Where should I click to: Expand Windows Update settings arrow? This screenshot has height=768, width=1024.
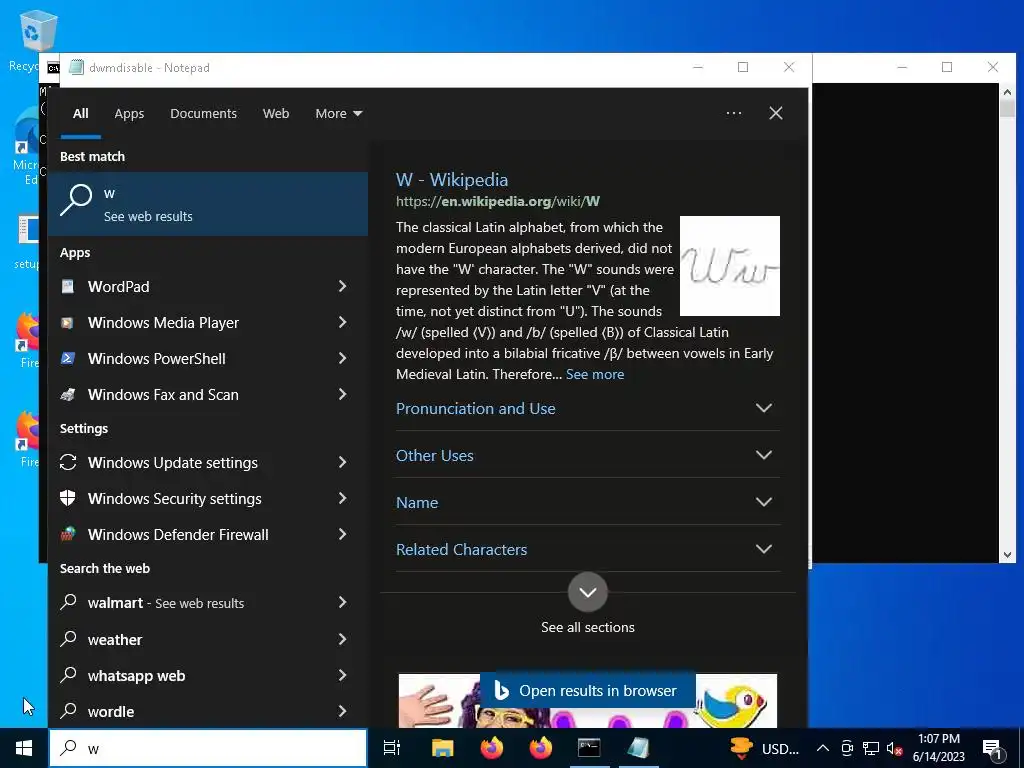(342, 462)
